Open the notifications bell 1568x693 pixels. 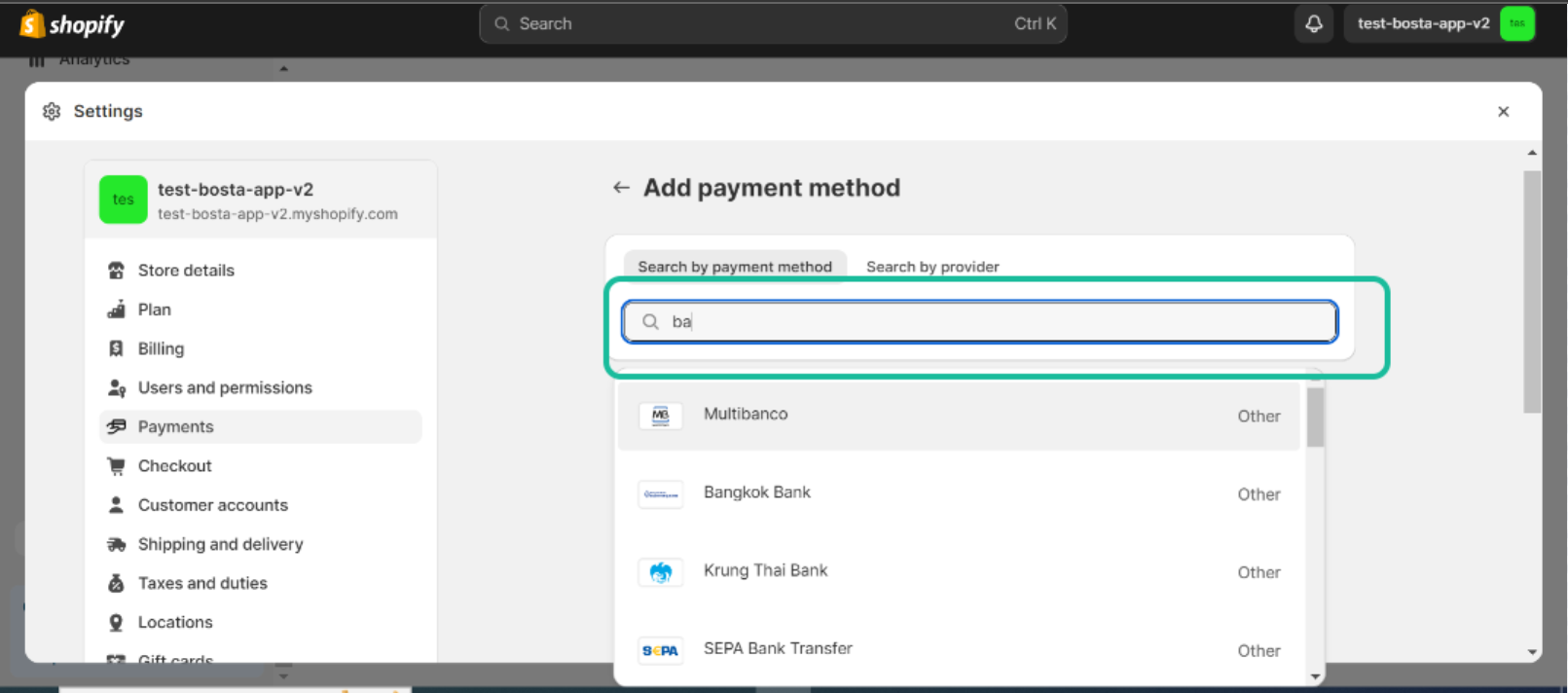[x=1314, y=23]
